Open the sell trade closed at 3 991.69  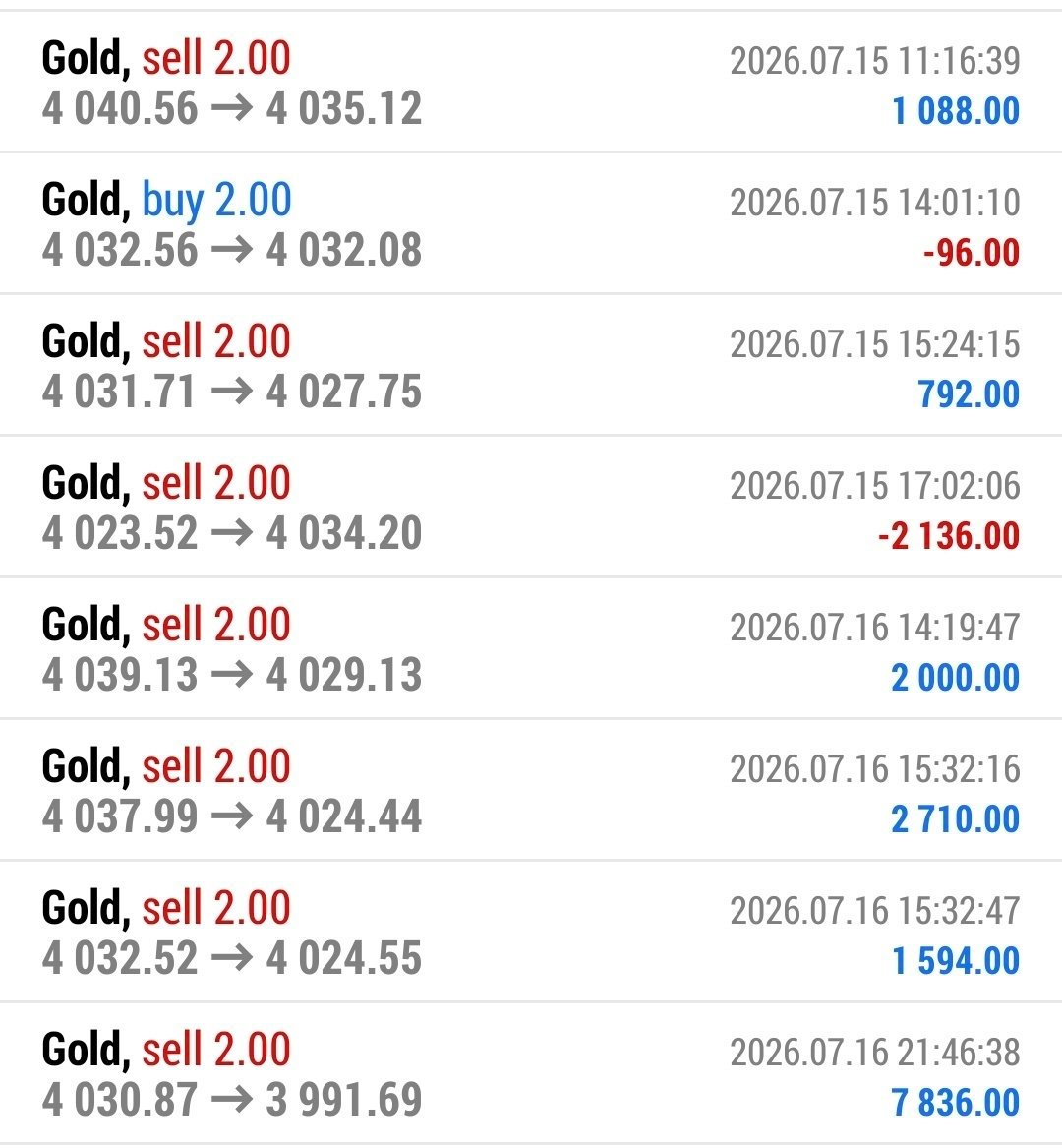(x=531, y=1073)
